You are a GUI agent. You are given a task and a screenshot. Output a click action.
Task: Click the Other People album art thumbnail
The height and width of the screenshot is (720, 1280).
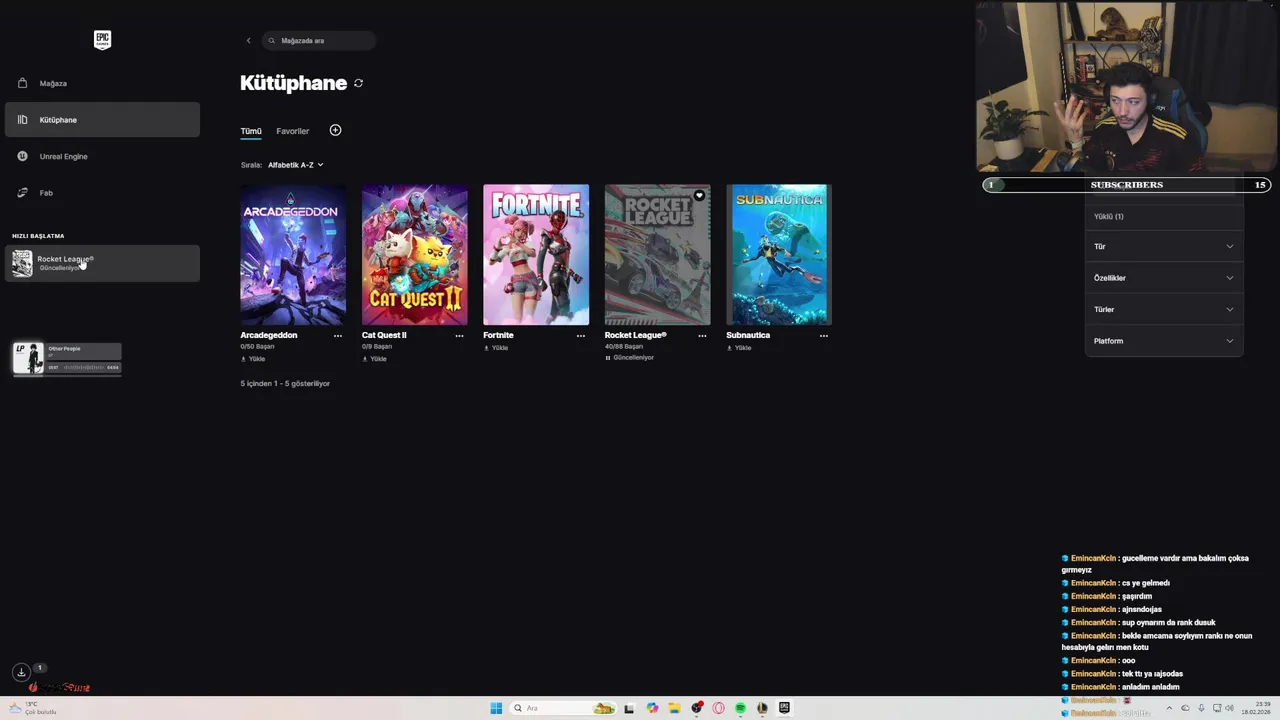click(28, 358)
